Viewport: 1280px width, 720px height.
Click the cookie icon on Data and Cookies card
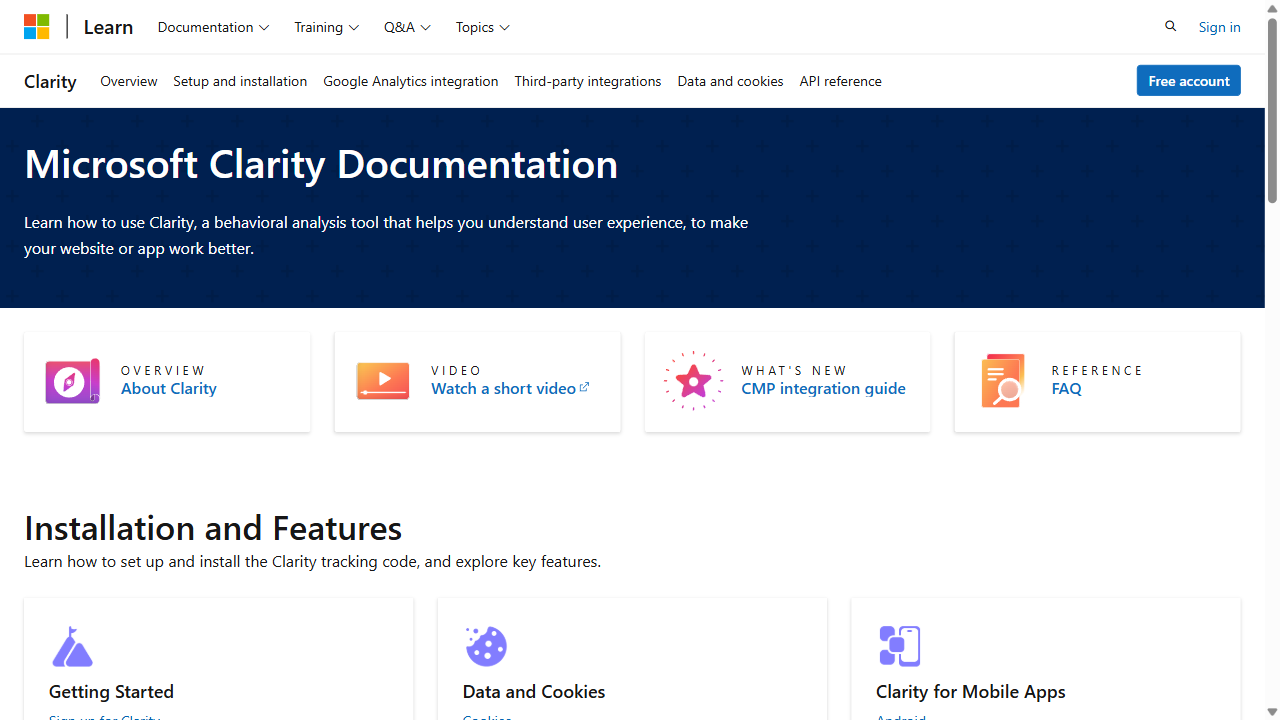[x=486, y=647]
